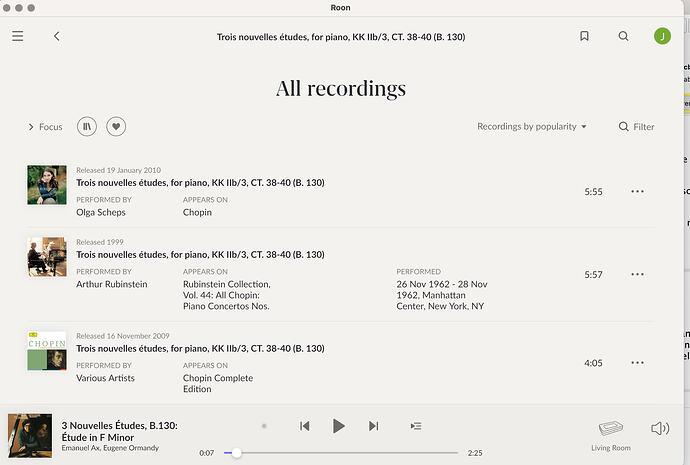
Task: Open Arthur Rubinstein album cover thumbnail
Action: 47,257
